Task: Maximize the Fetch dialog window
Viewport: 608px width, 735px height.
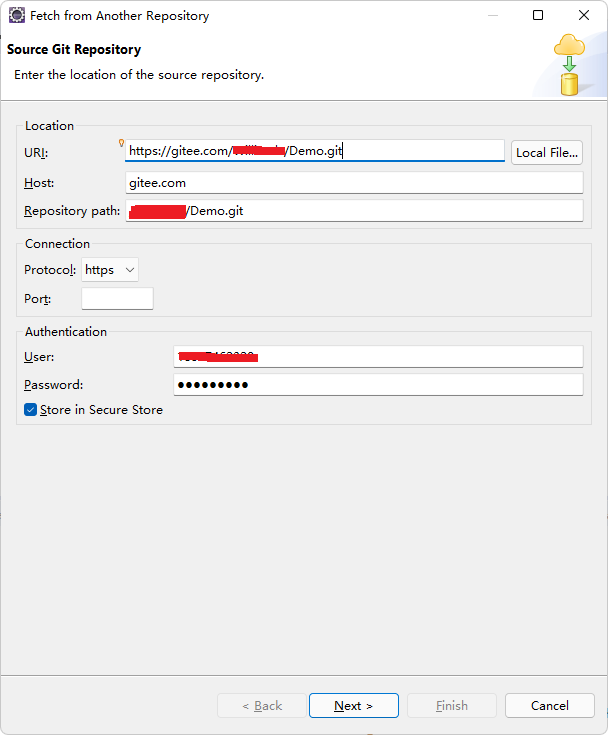Action: click(x=538, y=15)
